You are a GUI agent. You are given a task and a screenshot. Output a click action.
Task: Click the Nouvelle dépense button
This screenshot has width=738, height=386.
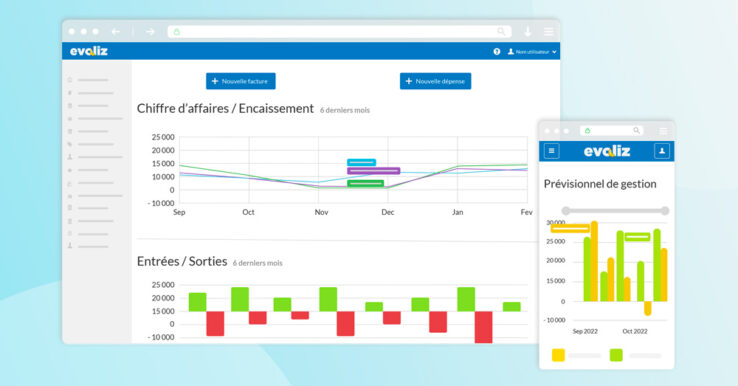pyautogui.click(x=435, y=81)
